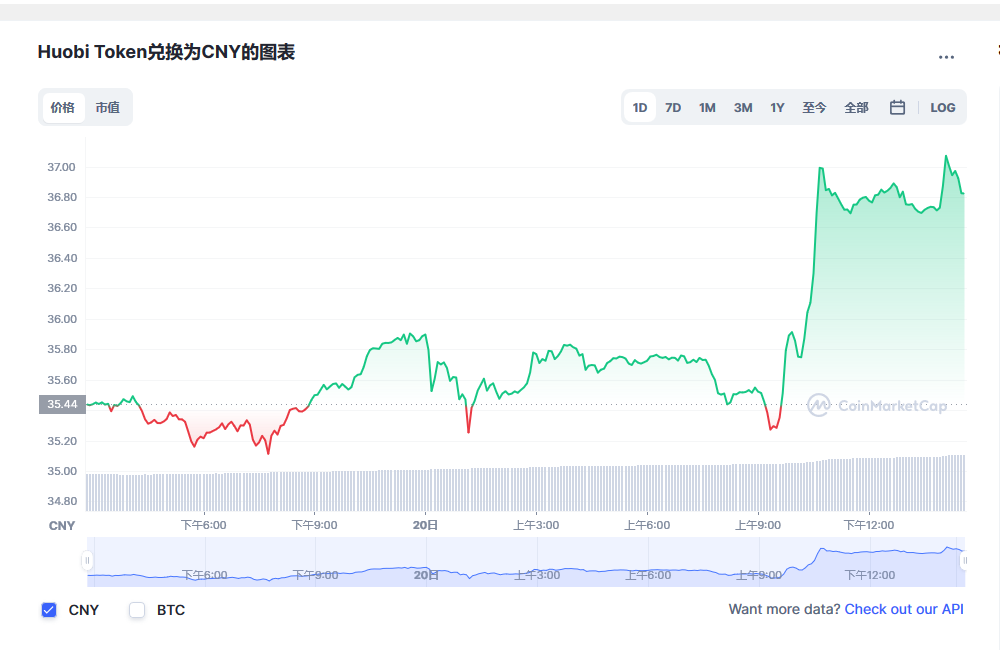Click the 34.80 price axis label
This screenshot has width=1000, height=650.
tap(61, 501)
